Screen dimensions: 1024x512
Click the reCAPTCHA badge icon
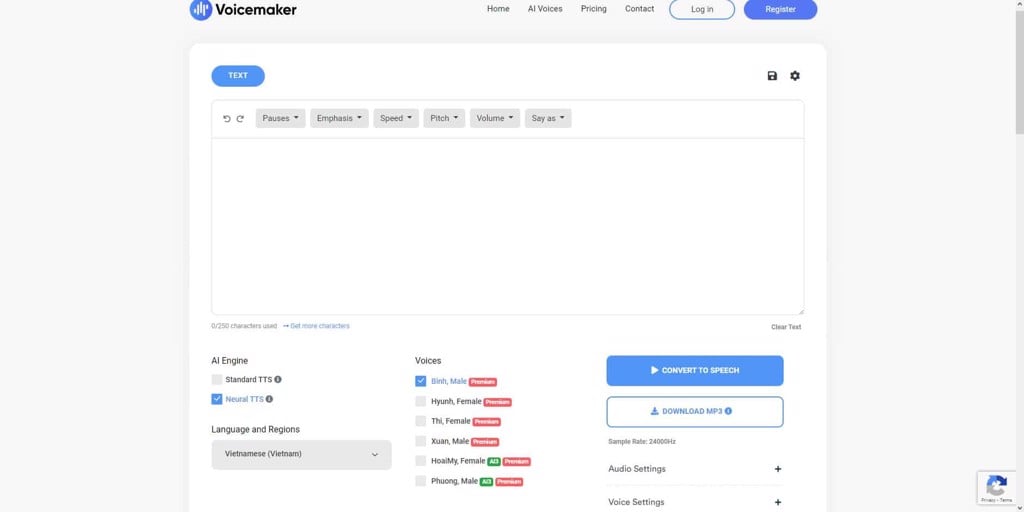997,488
